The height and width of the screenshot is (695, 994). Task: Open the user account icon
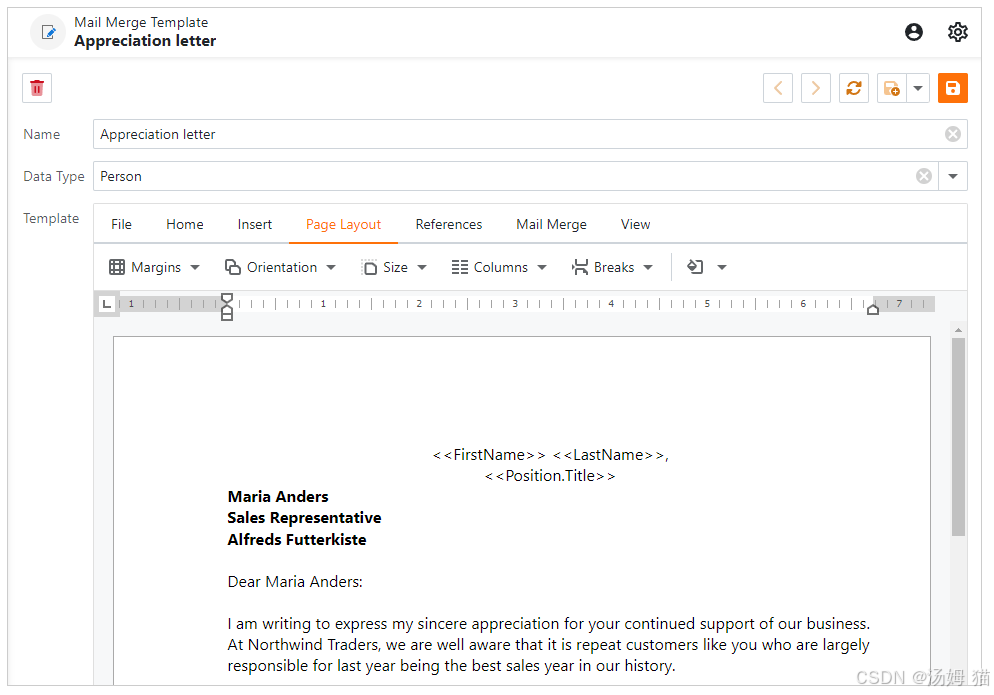click(913, 32)
